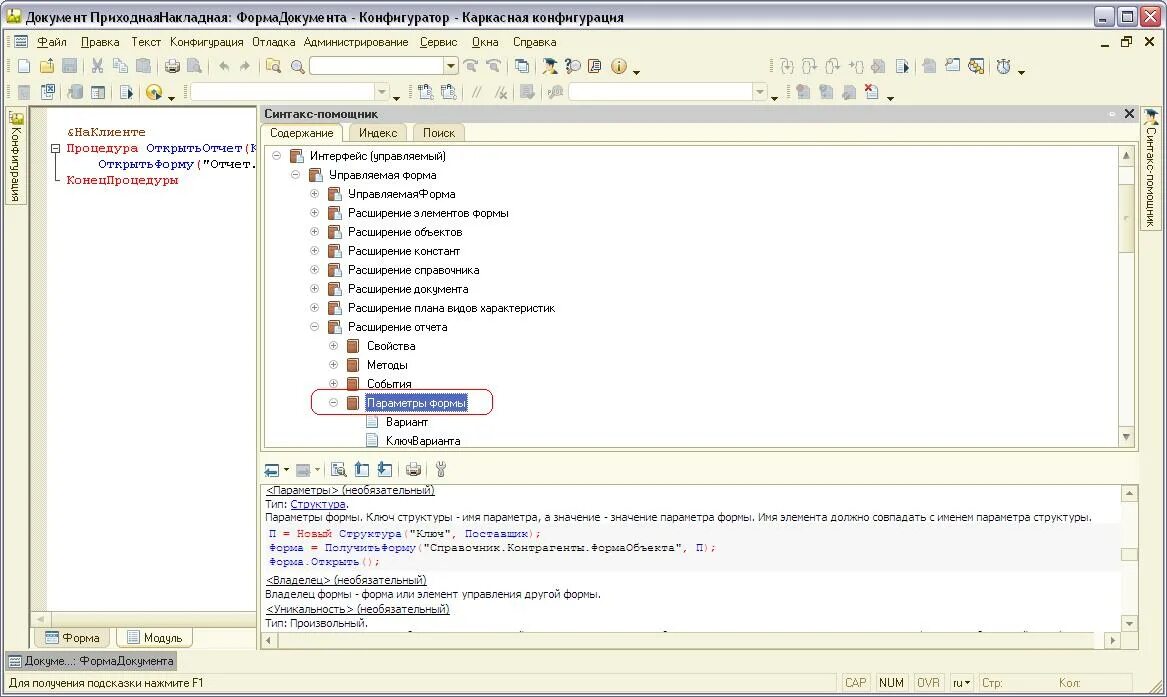
Task: Click the description pane scroll right arrow
Action: [x=1112, y=640]
